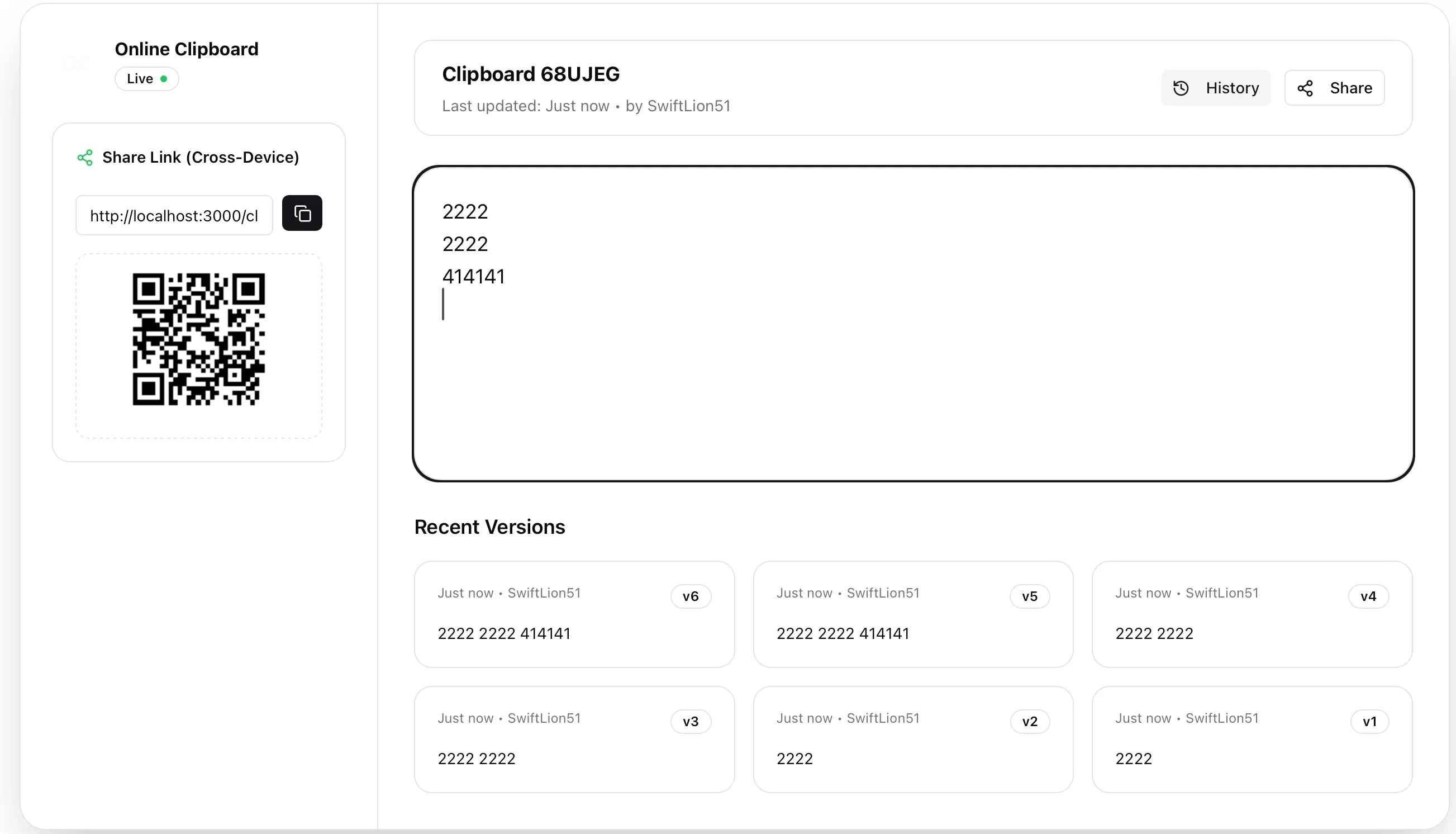Click the share icon inside the Share button
Viewport: 1456px width, 834px height.
pyautogui.click(x=1306, y=87)
